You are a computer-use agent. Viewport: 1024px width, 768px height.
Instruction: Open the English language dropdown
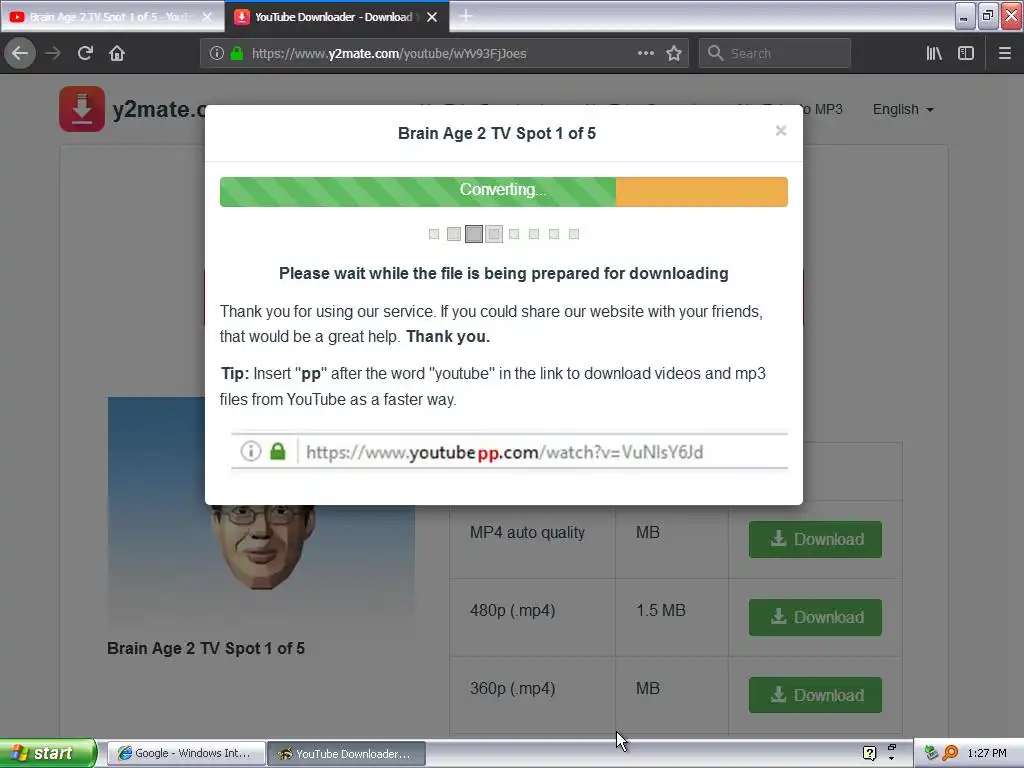pyautogui.click(x=903, y=109)
